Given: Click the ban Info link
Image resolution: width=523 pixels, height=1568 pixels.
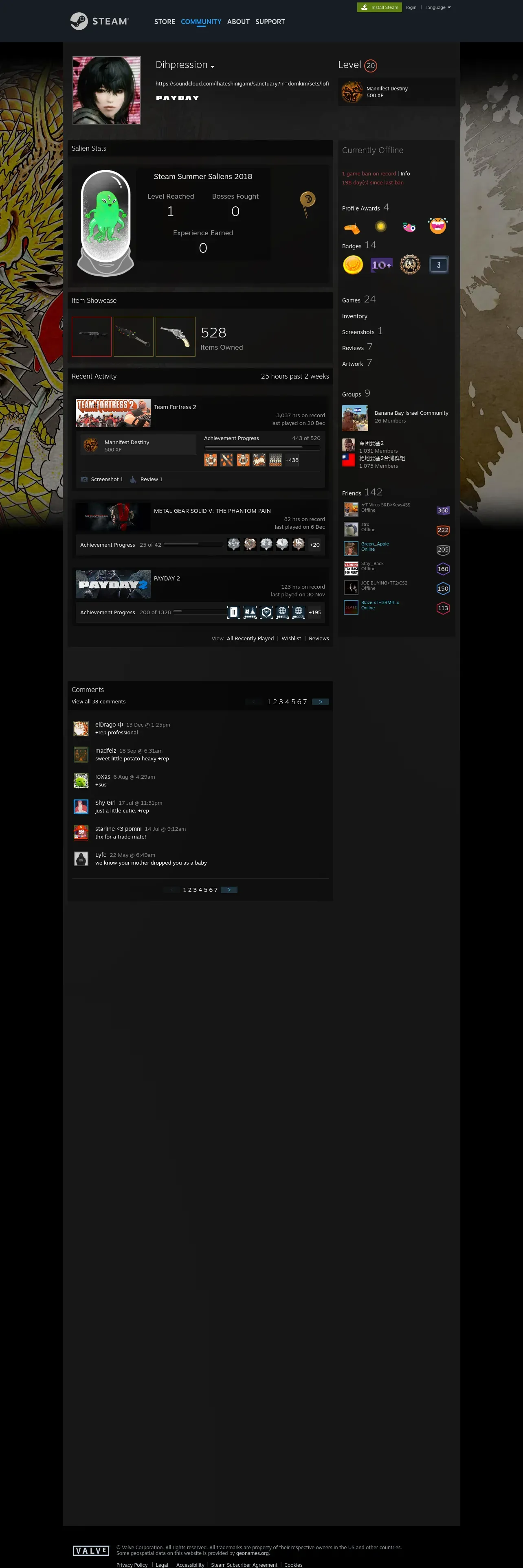Looking at the screenshot, I should (405, 173).
